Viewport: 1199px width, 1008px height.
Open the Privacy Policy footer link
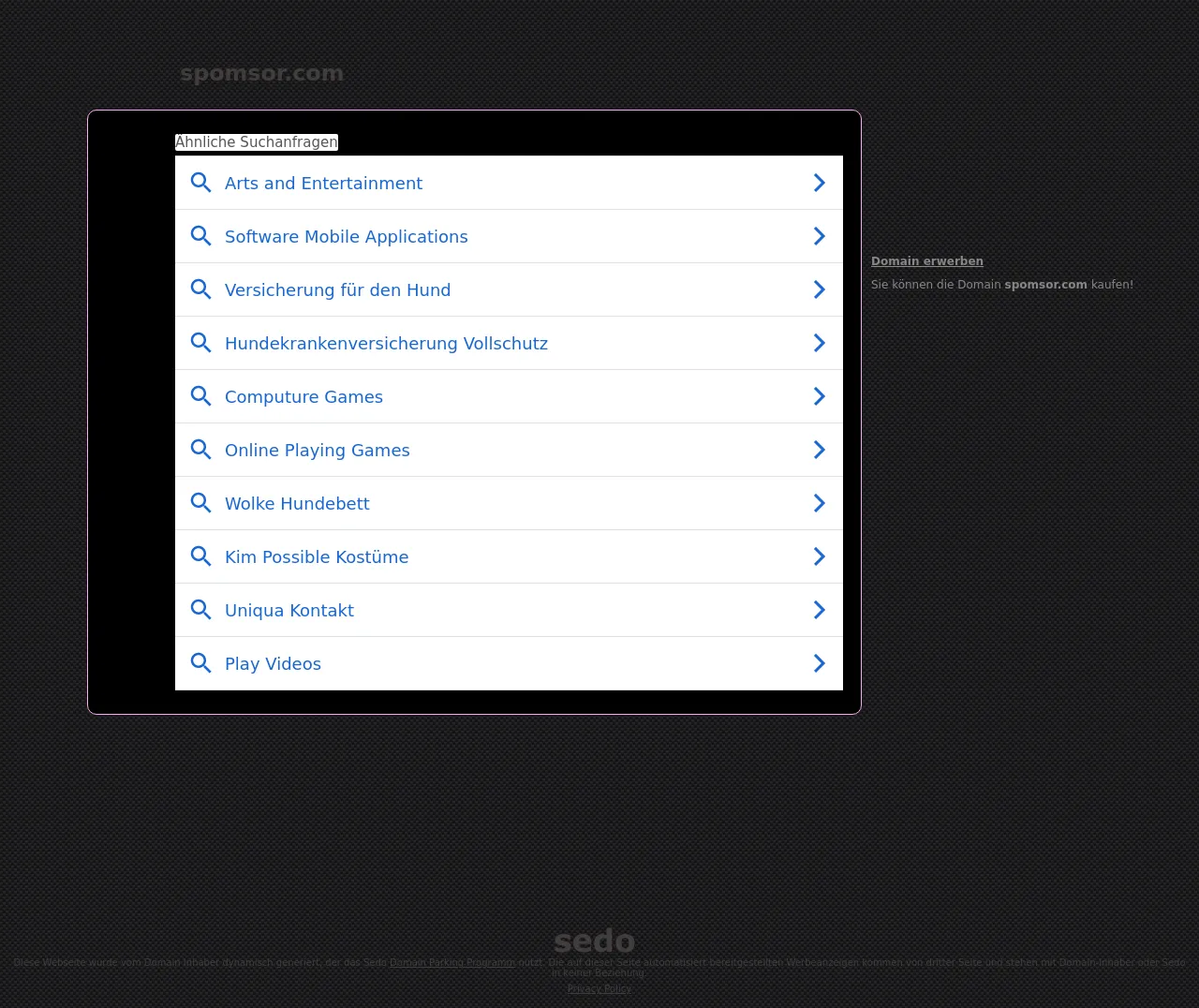pyautogui.click(x=599, y=988)
